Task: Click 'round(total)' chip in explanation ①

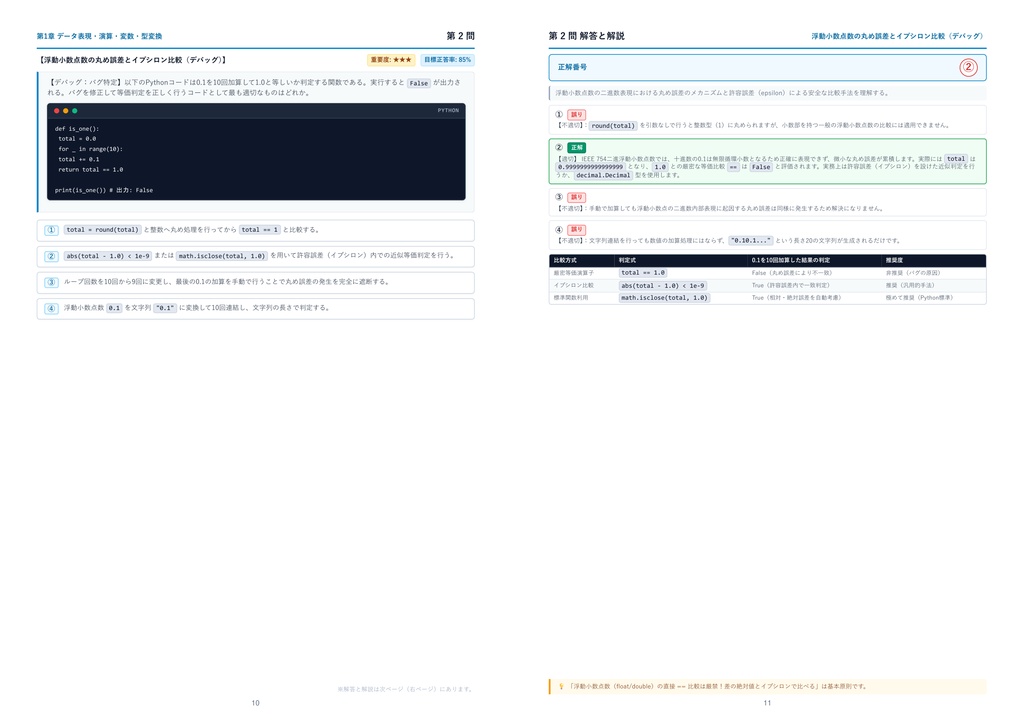Action: 613,125
